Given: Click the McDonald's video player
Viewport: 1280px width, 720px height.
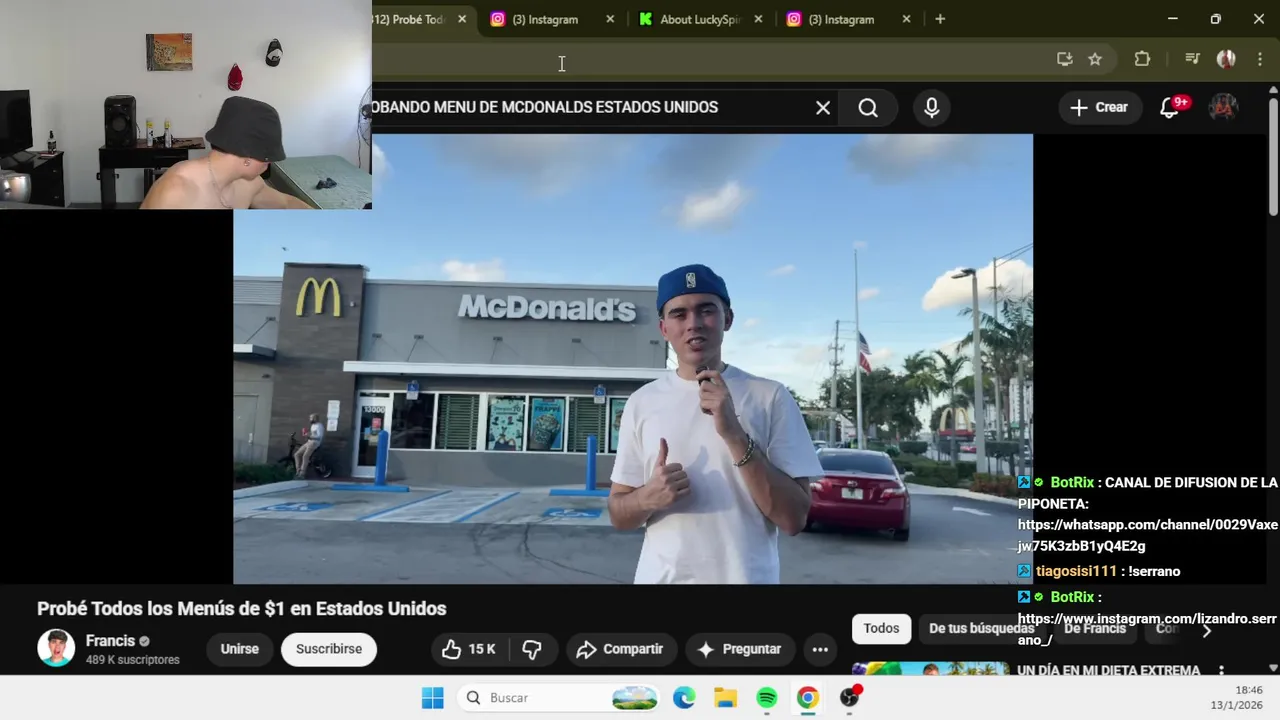Looking at the screenshot, I should [633, 359].
